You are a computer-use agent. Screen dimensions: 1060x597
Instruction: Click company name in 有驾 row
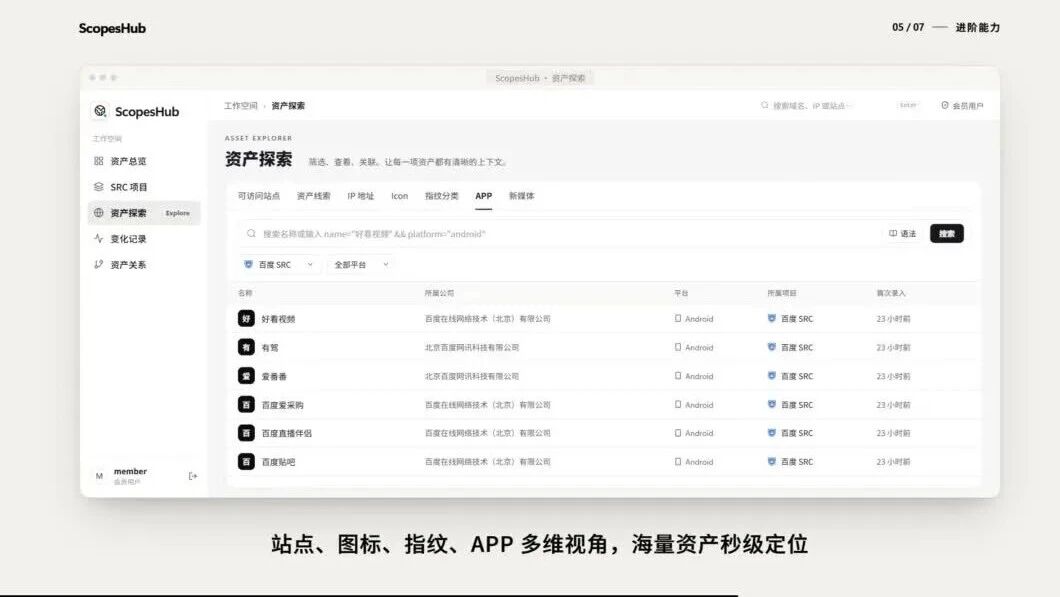coord(472,347)
